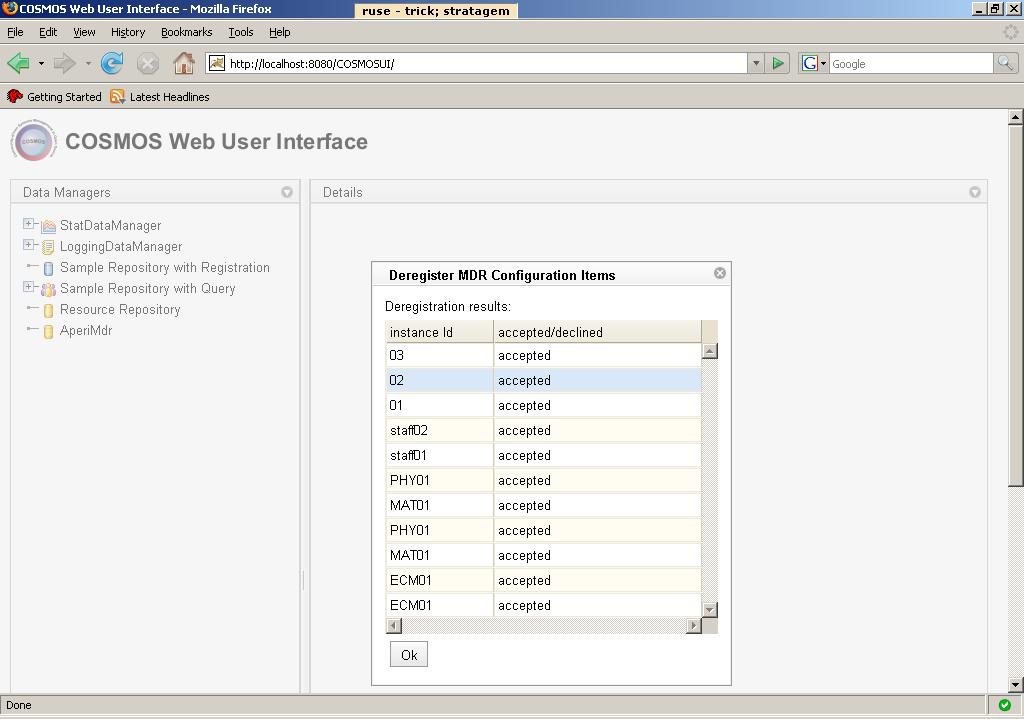1024x719 pixels.
Task: Sort by the instance Id column header
Action: (x=440, y=332)
